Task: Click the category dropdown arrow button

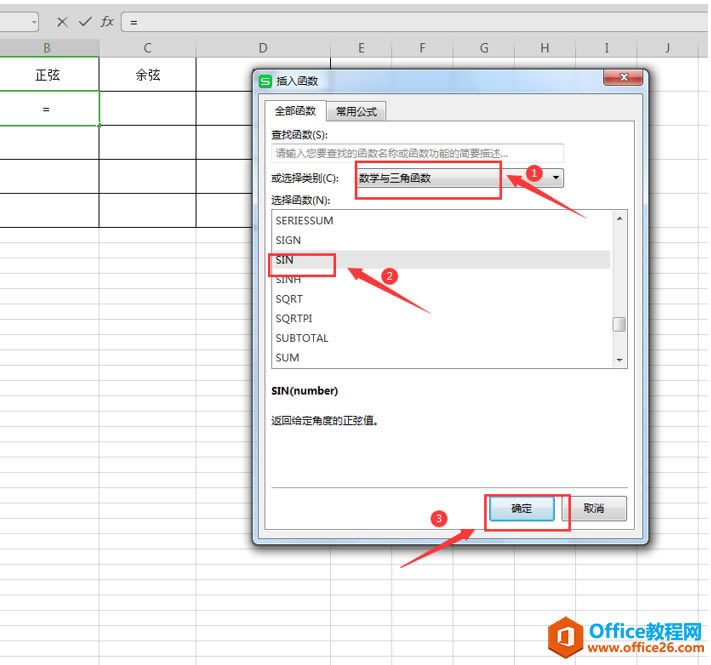Action: 556,178
